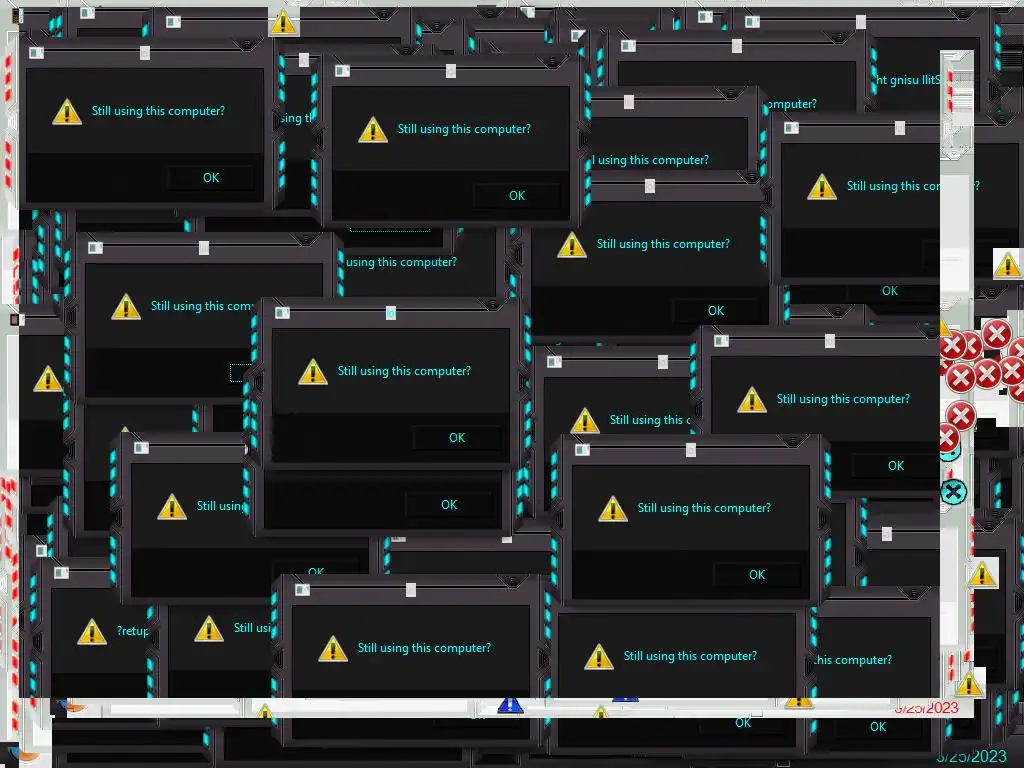Click the window icon in the top-left dialog's title bar
Viewport: 1024px width, 768px height.
37,52
